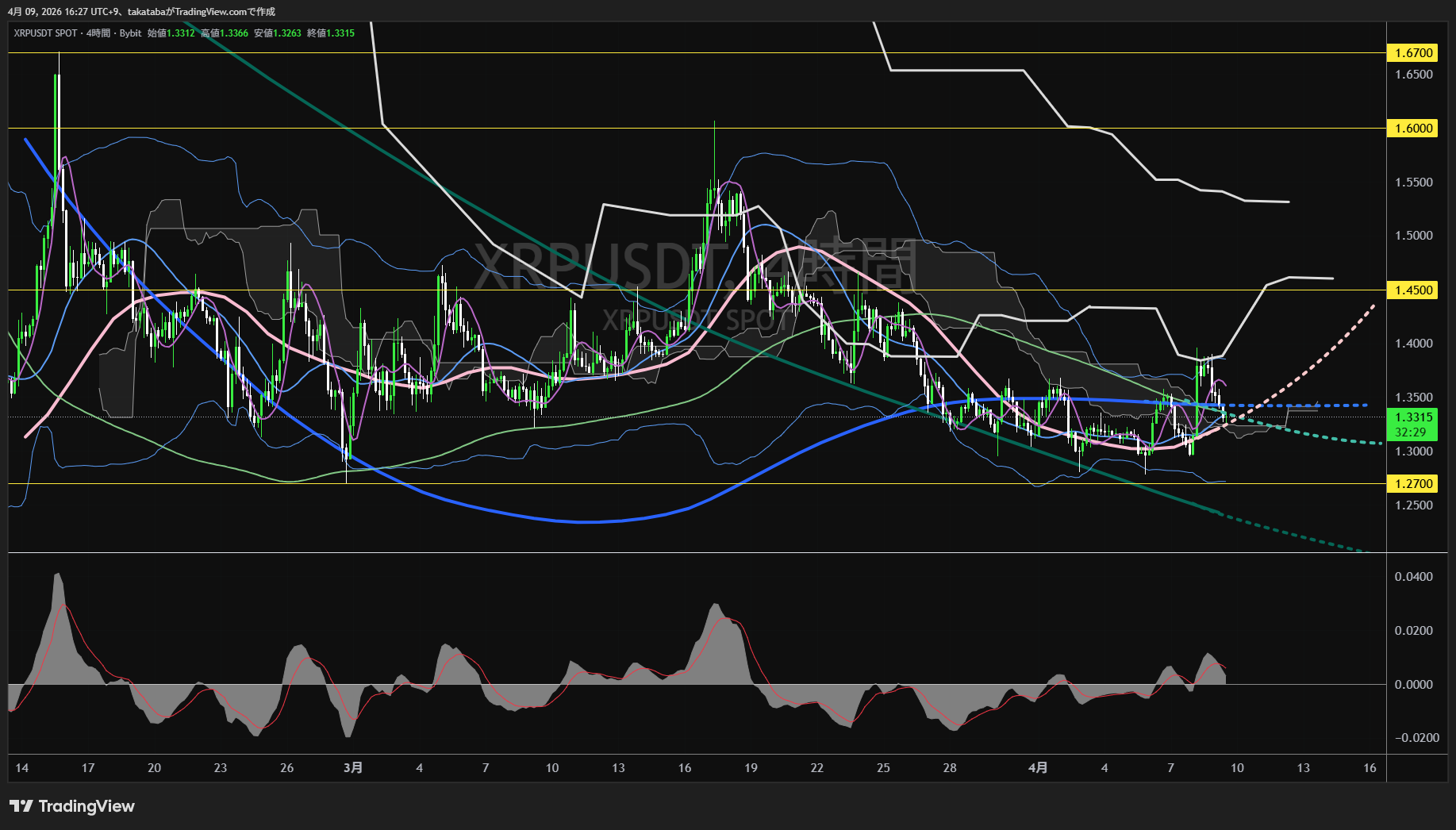Click the −0.0200 indicator scale value
Image resolution: width=1456 pixels, height=830 pixels.
coord(1416,738)
